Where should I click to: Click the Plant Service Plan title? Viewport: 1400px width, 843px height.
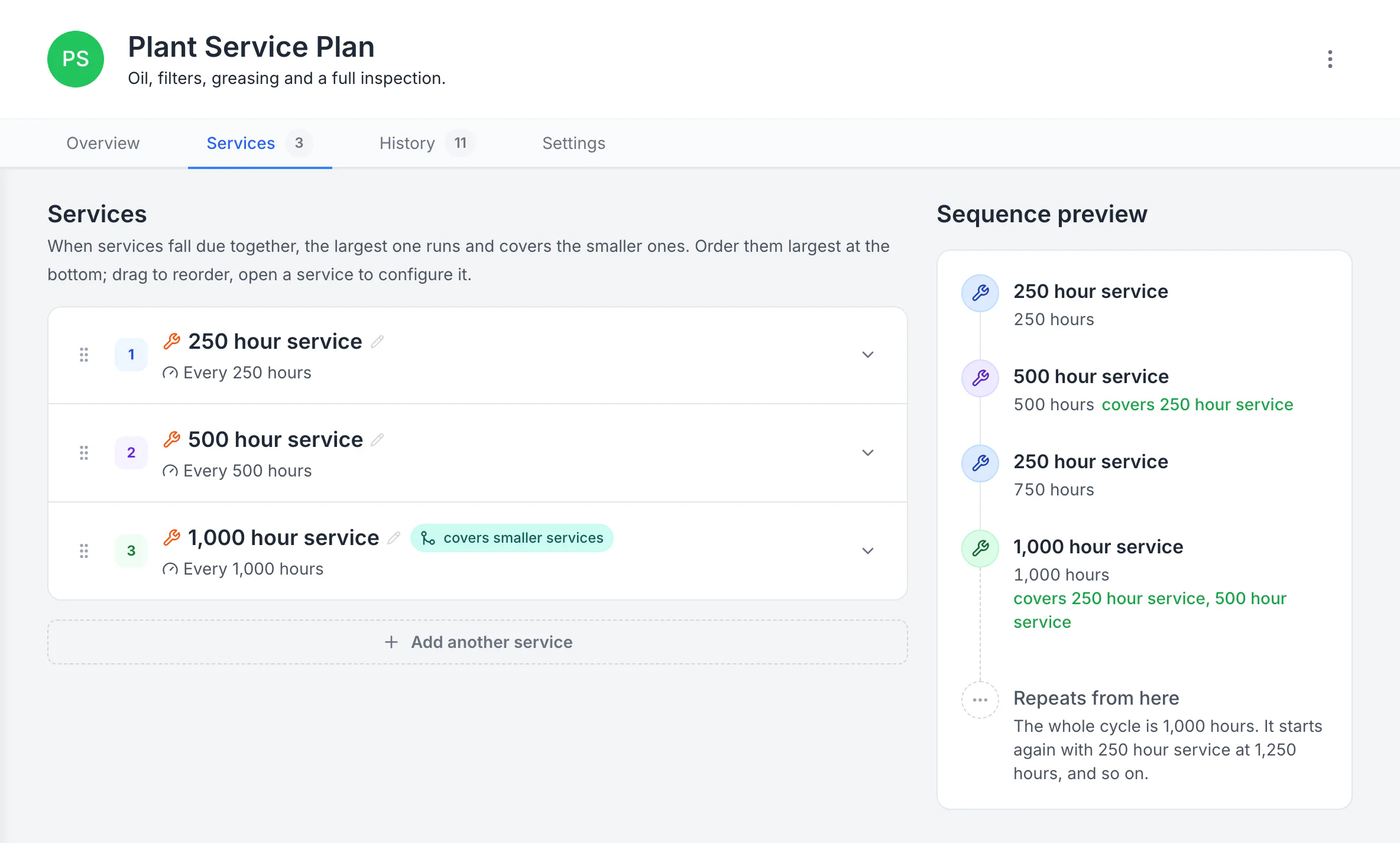click(251, 47)
